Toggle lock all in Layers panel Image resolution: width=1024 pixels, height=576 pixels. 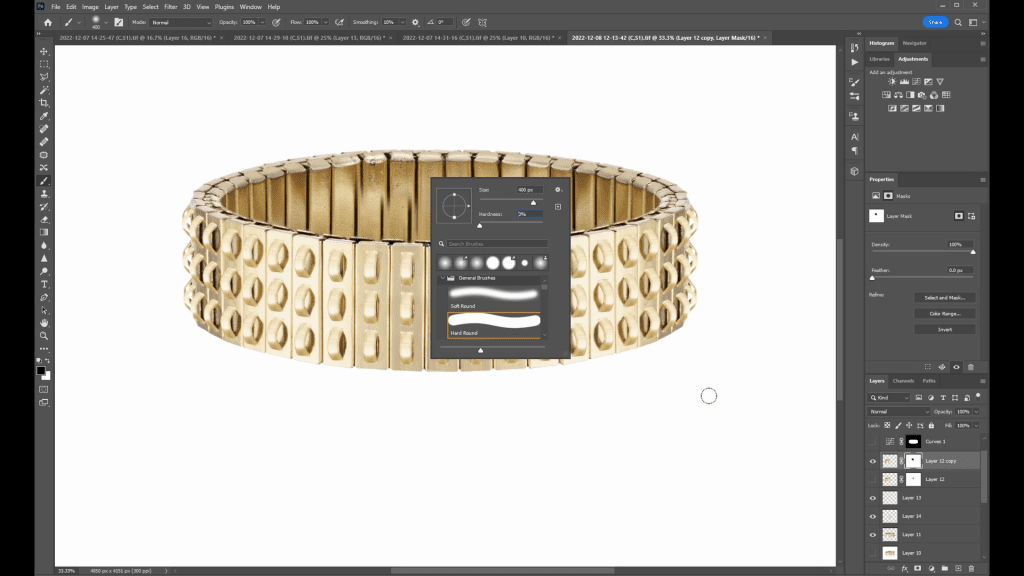(931, 425)
